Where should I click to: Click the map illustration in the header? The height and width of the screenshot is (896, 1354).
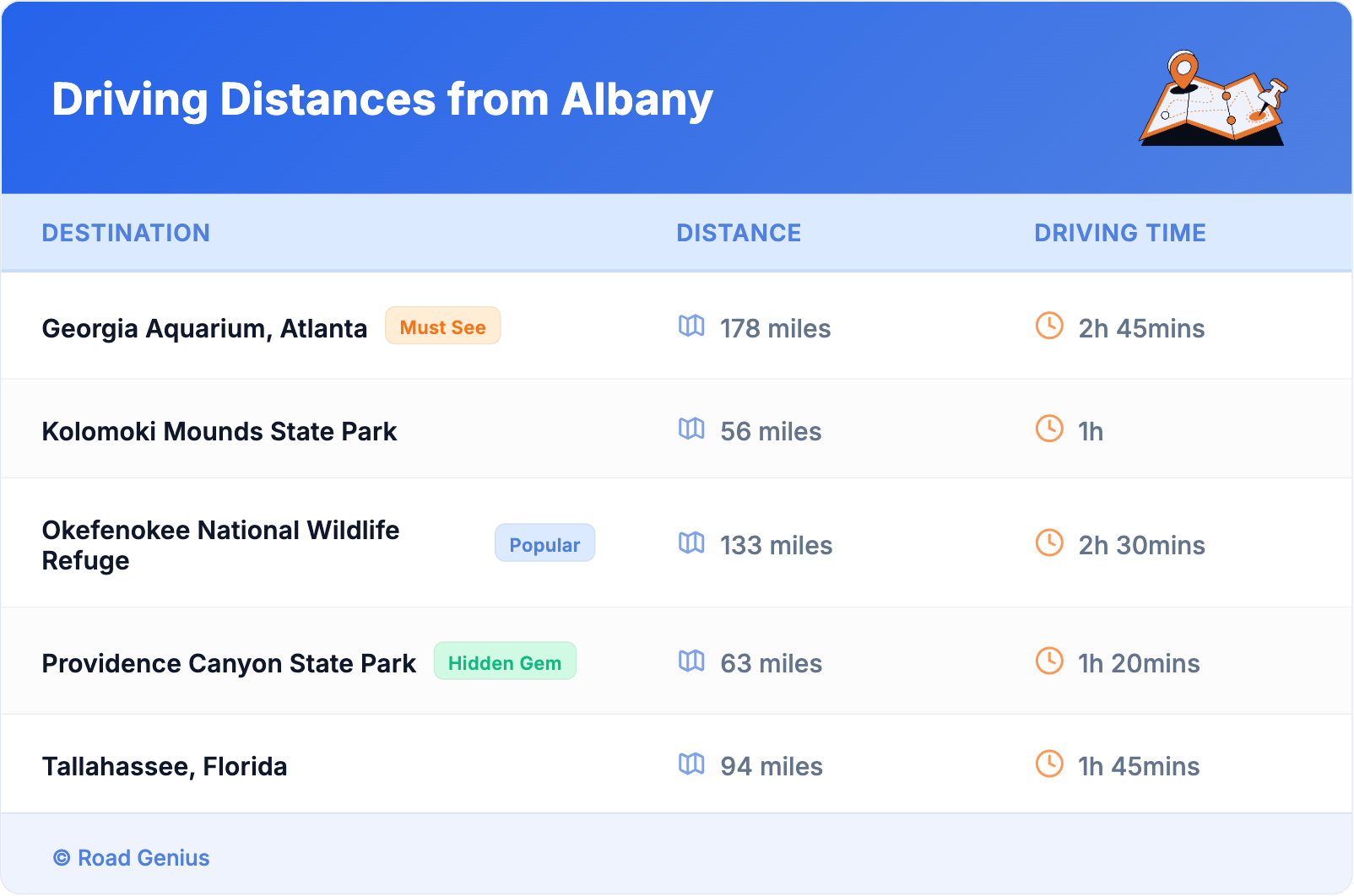pyautogui.click(x=1213, y=99)
